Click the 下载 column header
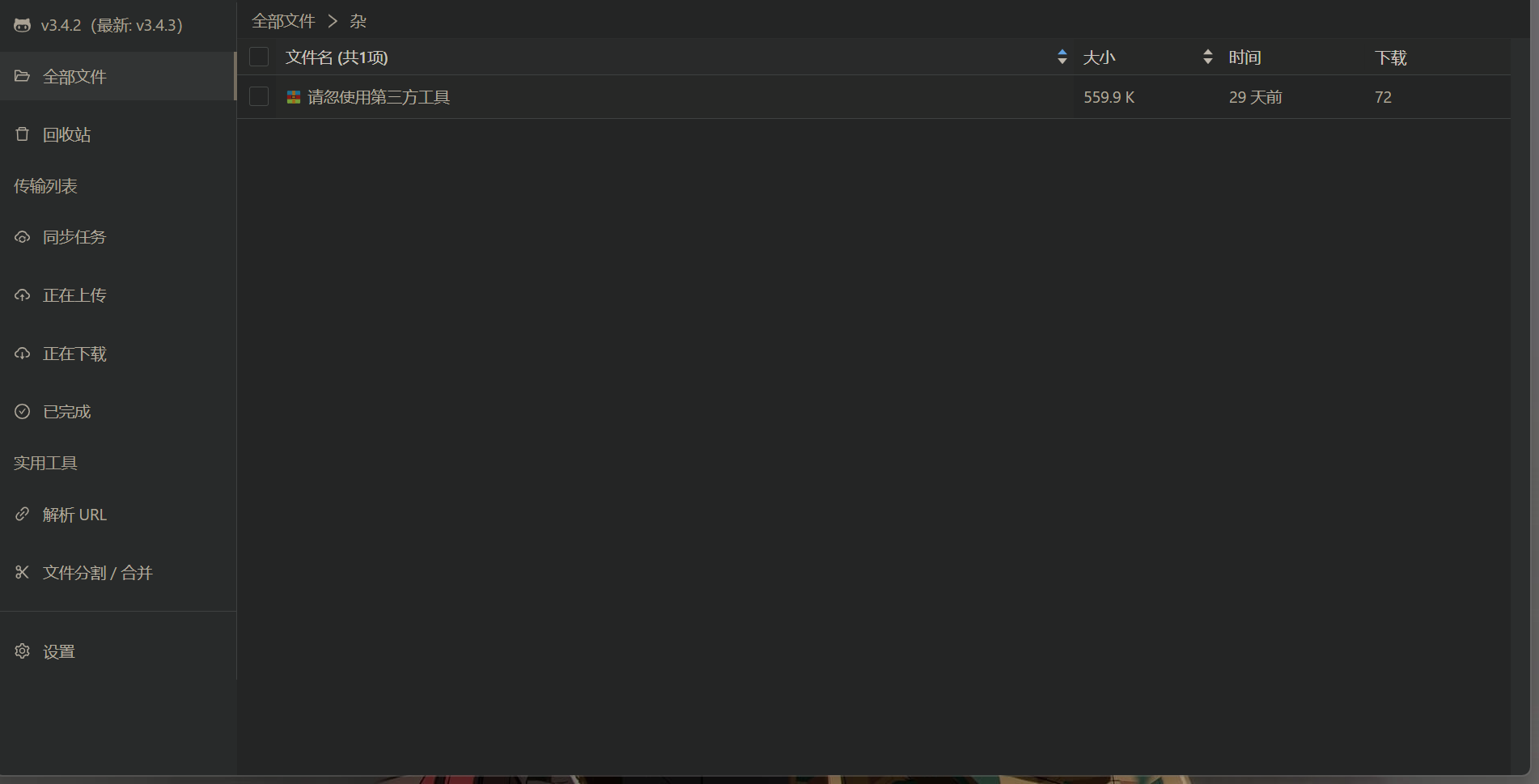Viewport: 1539px width, 784px height. click(1391, 57)
